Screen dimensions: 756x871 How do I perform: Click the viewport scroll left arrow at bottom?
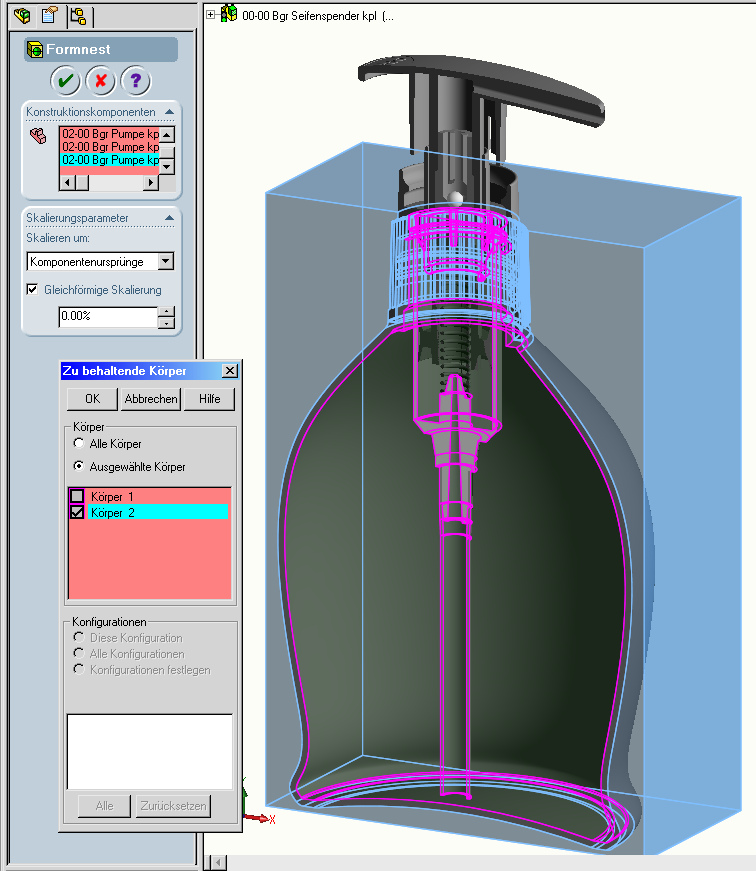pos(219,863)
